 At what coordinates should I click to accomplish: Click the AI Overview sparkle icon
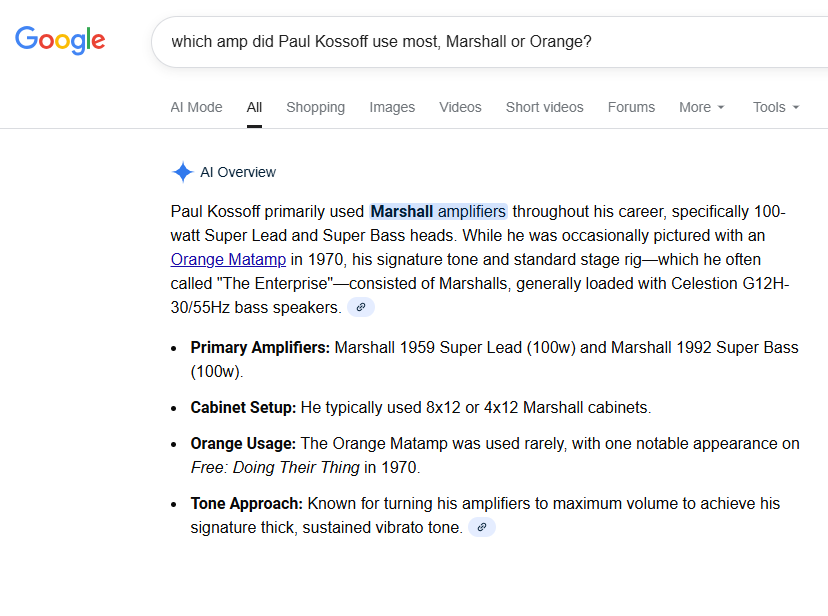[x=182, y=172]
